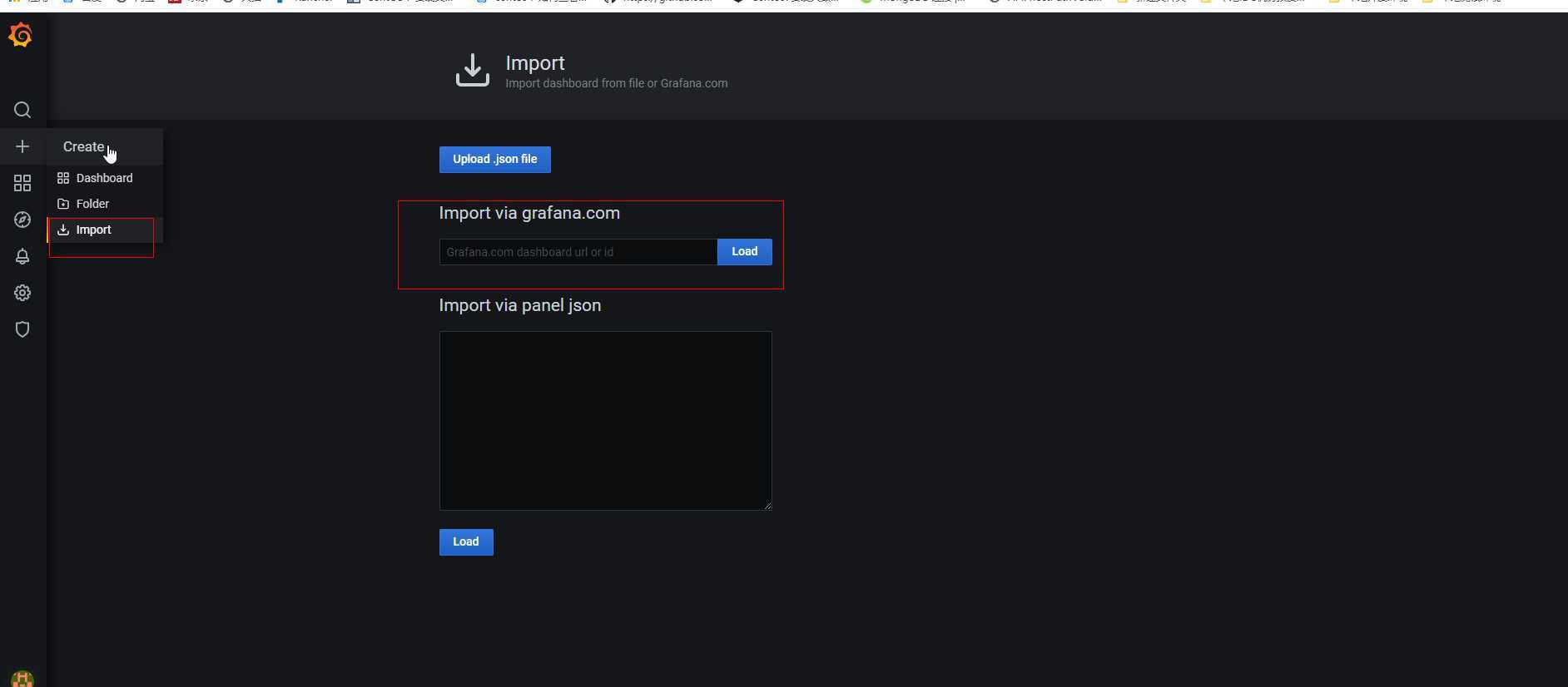Open the search magnifier in sidebar
This screenshot has width=1568, height=687.
tap(22, 110)
